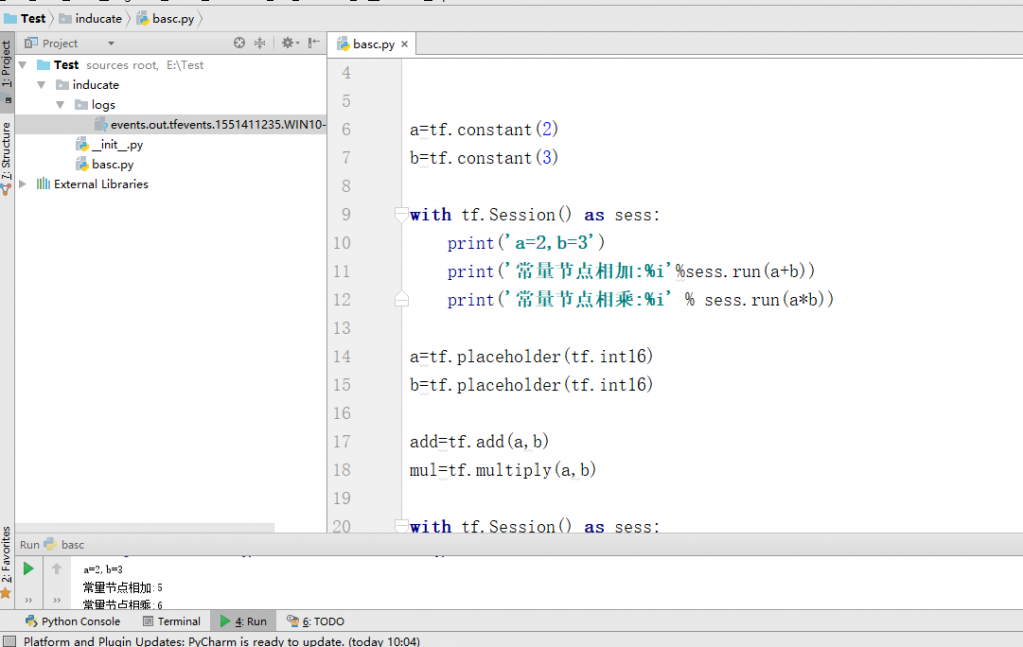1023x647 pixels.
Task: Switch to the Terminal tab
Action: click(178, 621)
